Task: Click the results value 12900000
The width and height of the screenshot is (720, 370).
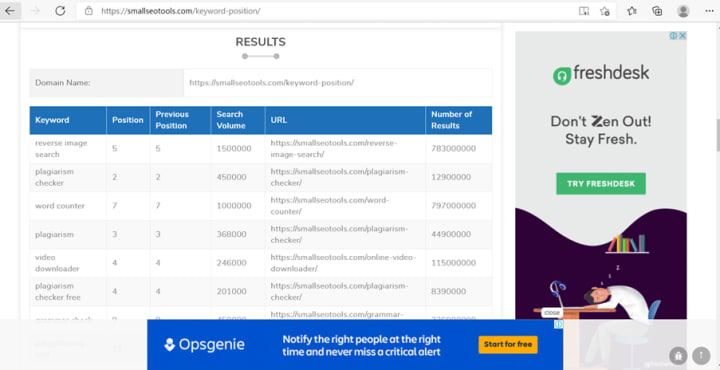Action: click(x=451, y=177)
